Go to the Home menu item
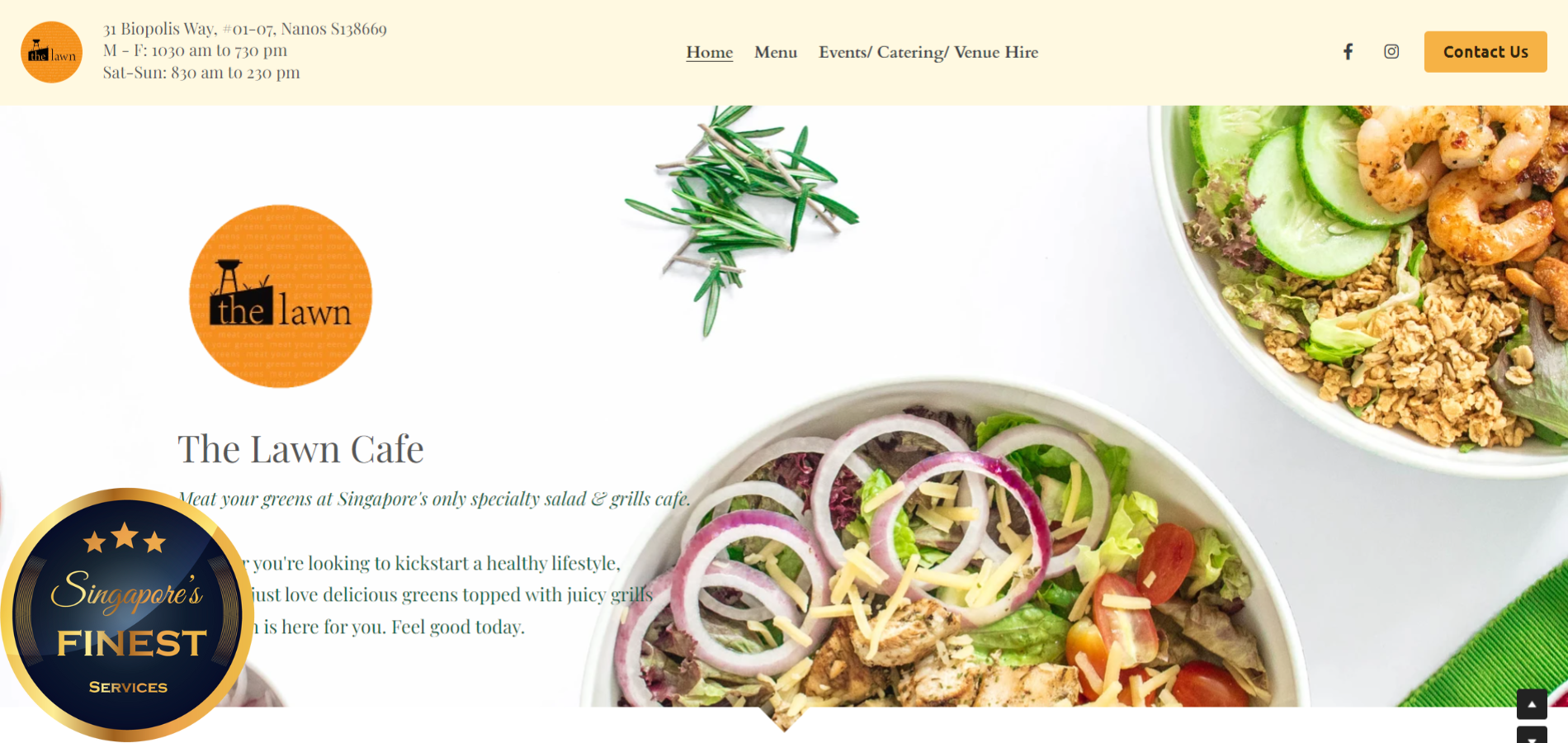The image size is (1568, 743). [x=710, y=52]
